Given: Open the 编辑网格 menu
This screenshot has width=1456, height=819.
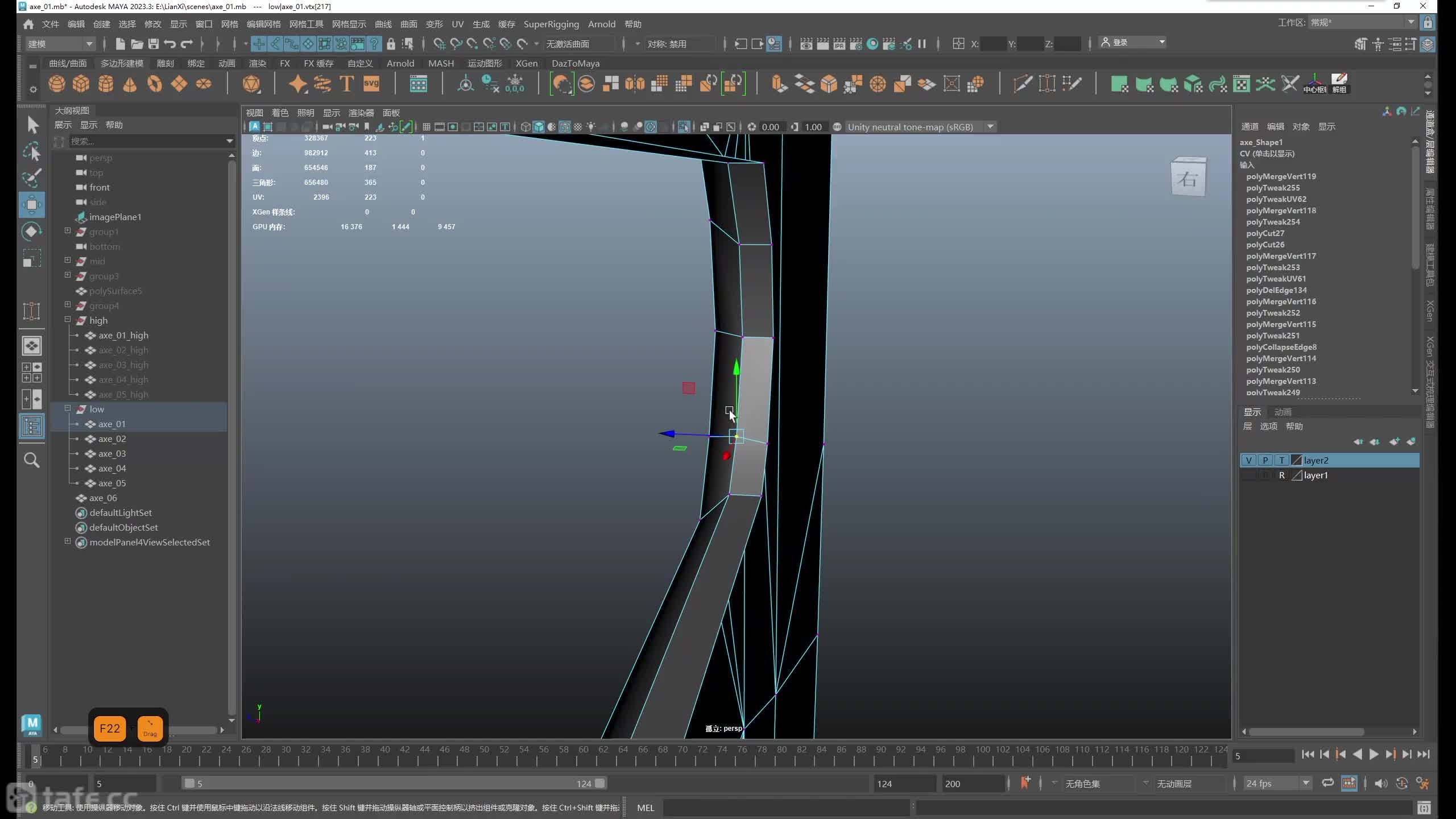Looking at the screenshot, I should click(x=263, y=24).
